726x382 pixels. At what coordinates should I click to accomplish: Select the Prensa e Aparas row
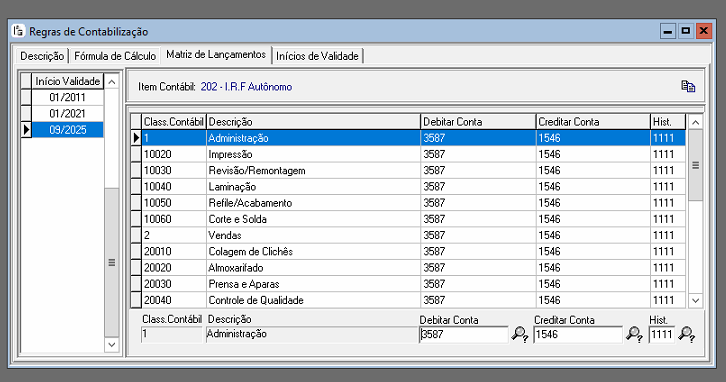(413, 284)
